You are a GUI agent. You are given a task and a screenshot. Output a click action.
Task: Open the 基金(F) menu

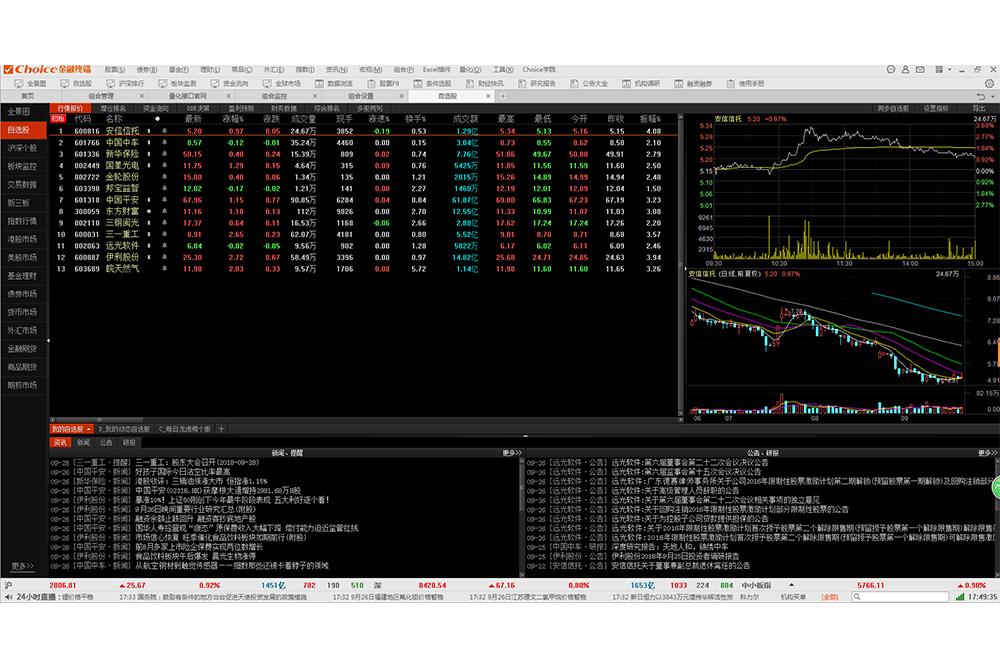[179, 70]
